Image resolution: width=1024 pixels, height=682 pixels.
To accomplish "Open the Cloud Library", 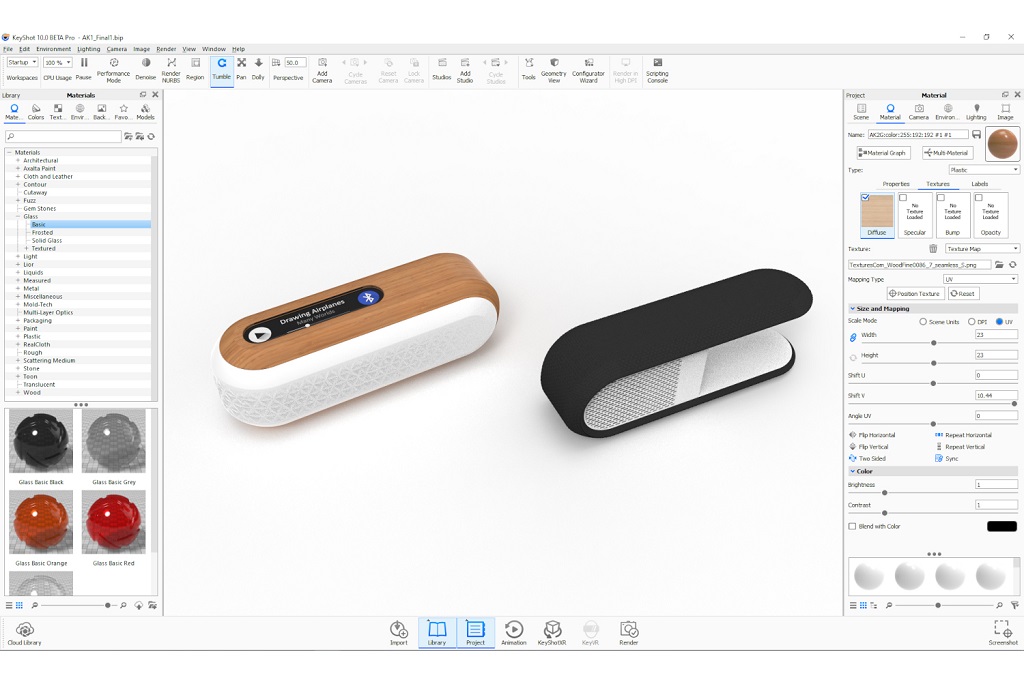I will click(25, 633).
